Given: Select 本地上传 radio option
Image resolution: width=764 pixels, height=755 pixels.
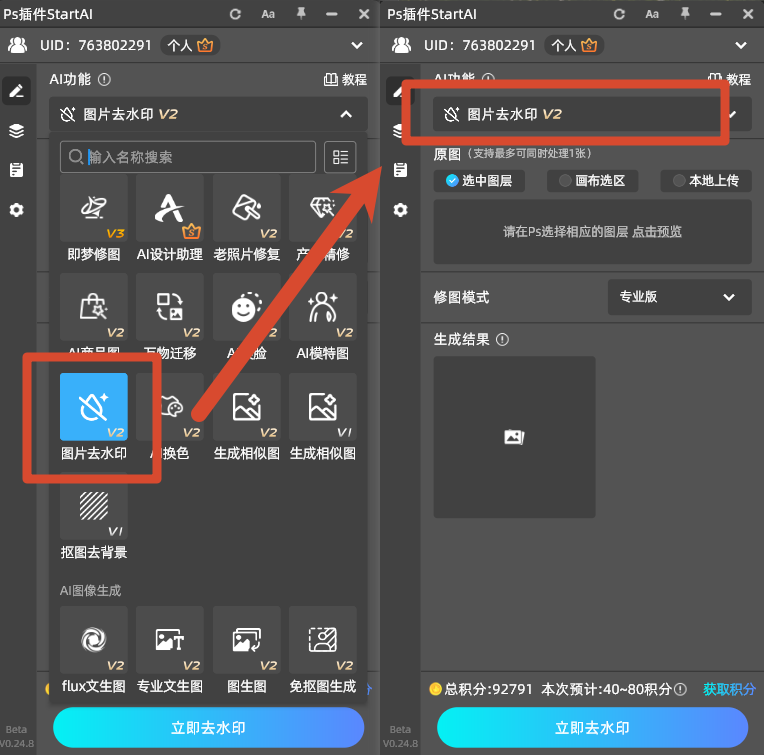Looking at the screenshot, I should pos(706,181).
